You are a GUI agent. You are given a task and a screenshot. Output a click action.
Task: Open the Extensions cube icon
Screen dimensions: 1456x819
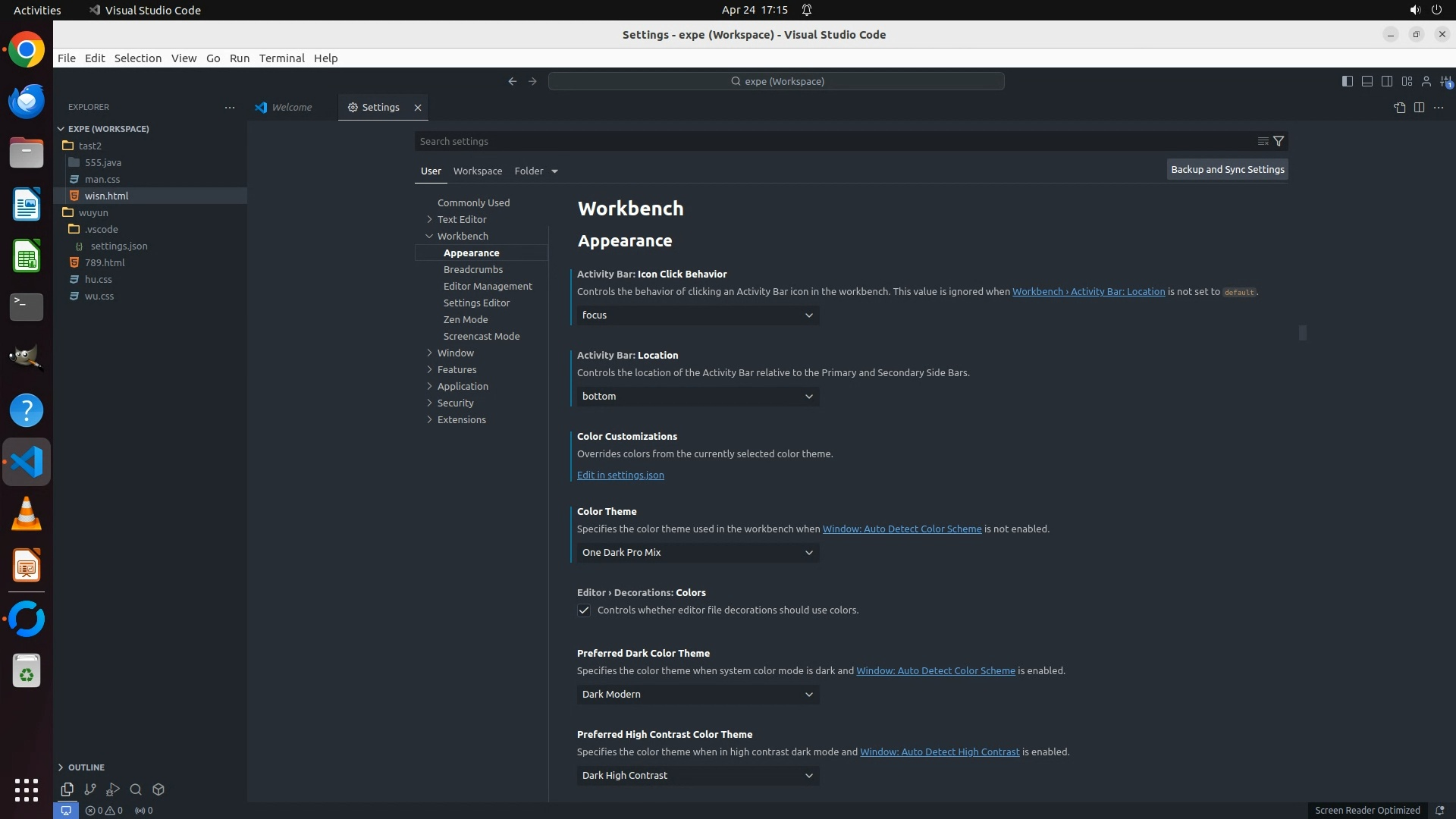(x=158, y=789)
